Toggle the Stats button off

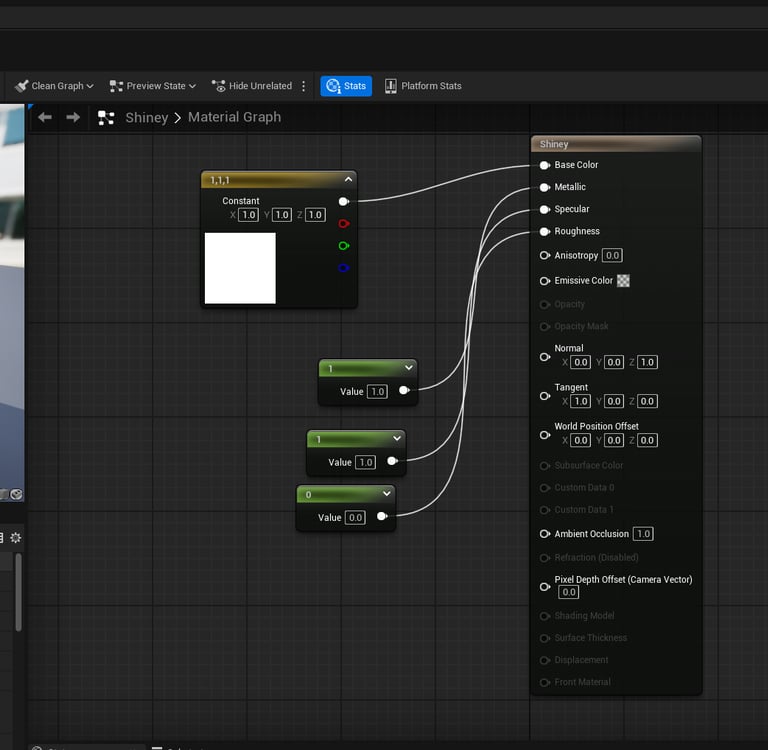[346, 86]
